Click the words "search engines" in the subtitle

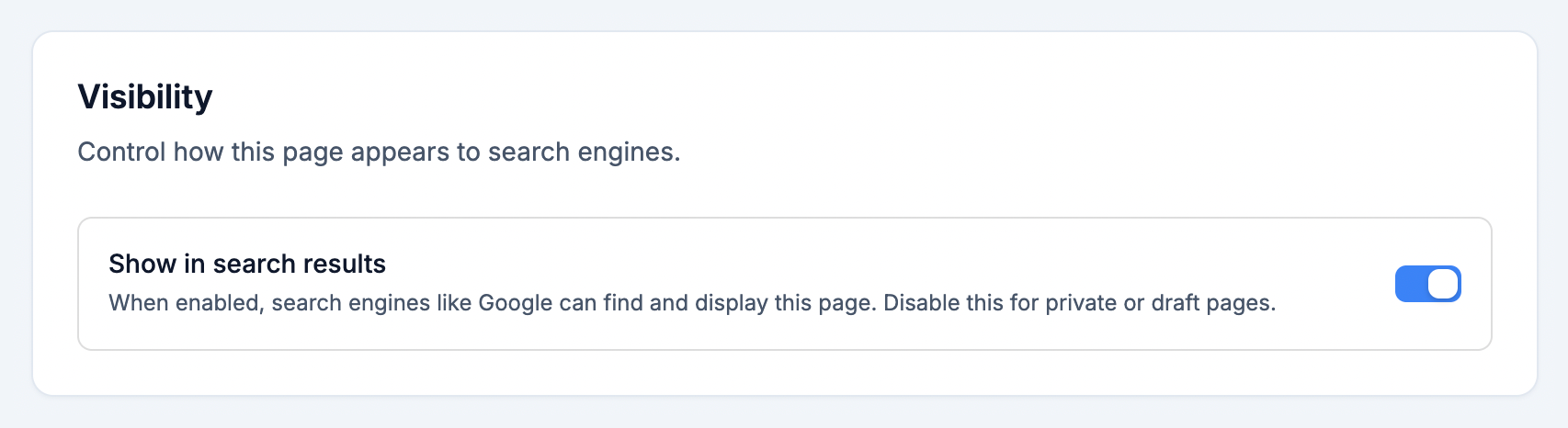tap(584, 152)
